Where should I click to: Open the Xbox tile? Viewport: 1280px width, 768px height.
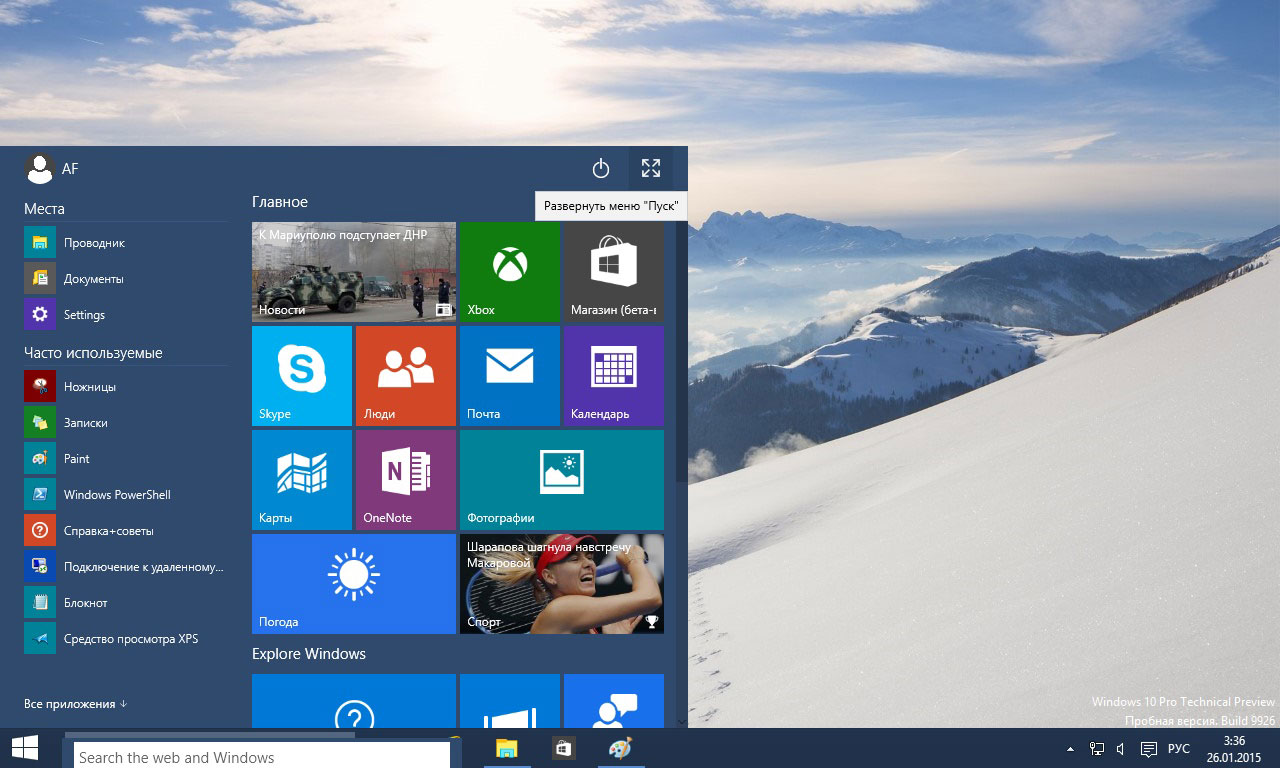coord(509,272)
